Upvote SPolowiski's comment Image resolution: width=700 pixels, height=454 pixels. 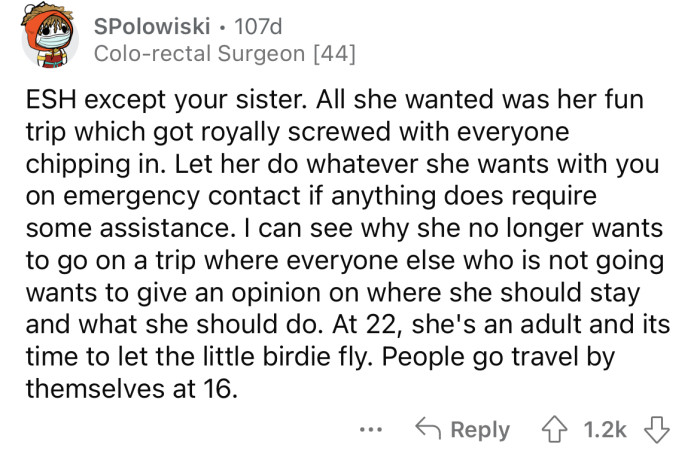coord(550,429)
